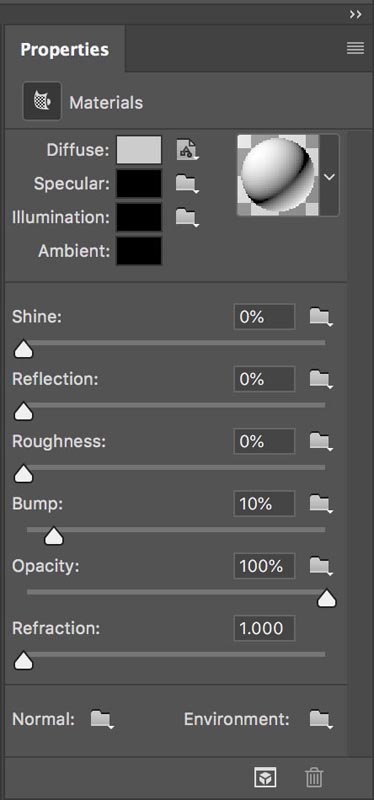Expand the material preset picker arrow
This screenshot has height=800, width=374.
coord(330,176)
